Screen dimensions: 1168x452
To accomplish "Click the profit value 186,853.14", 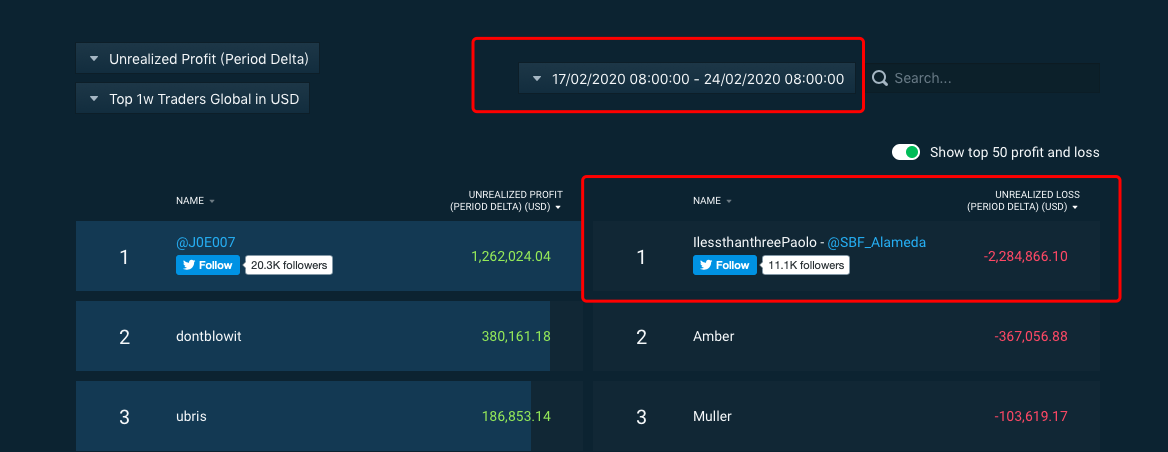I will tap(516, 416).
